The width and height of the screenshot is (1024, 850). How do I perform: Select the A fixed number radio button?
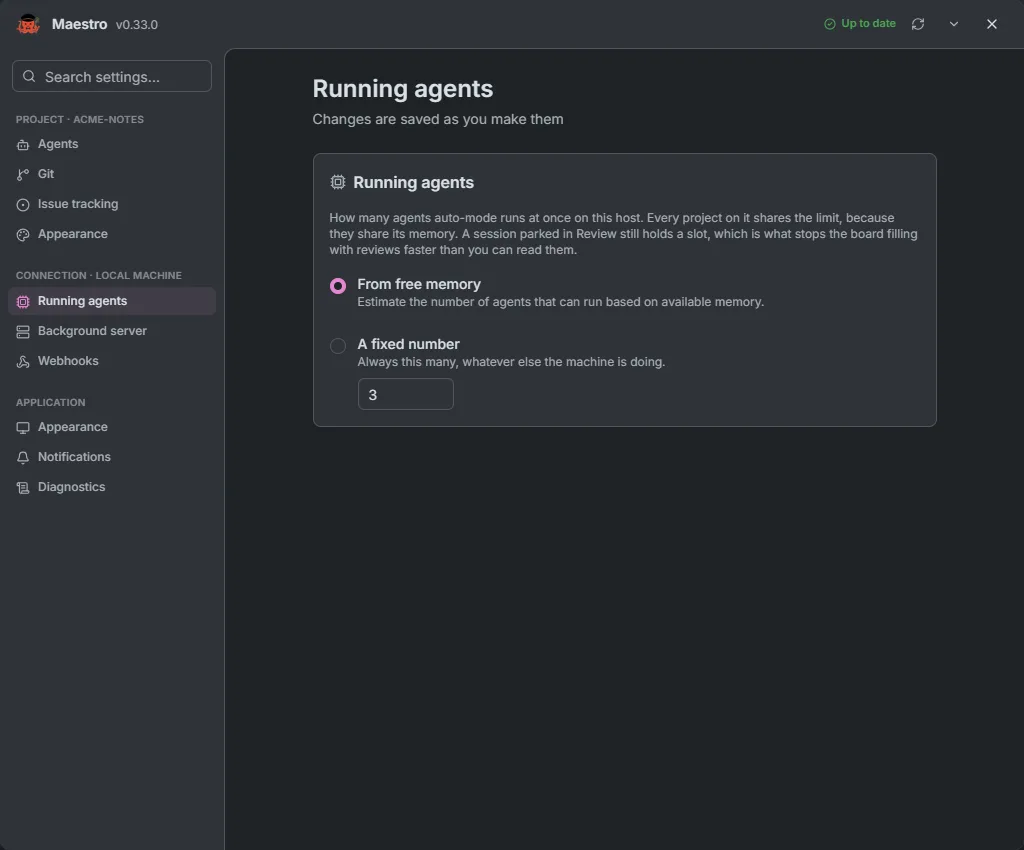pos(338,345)
